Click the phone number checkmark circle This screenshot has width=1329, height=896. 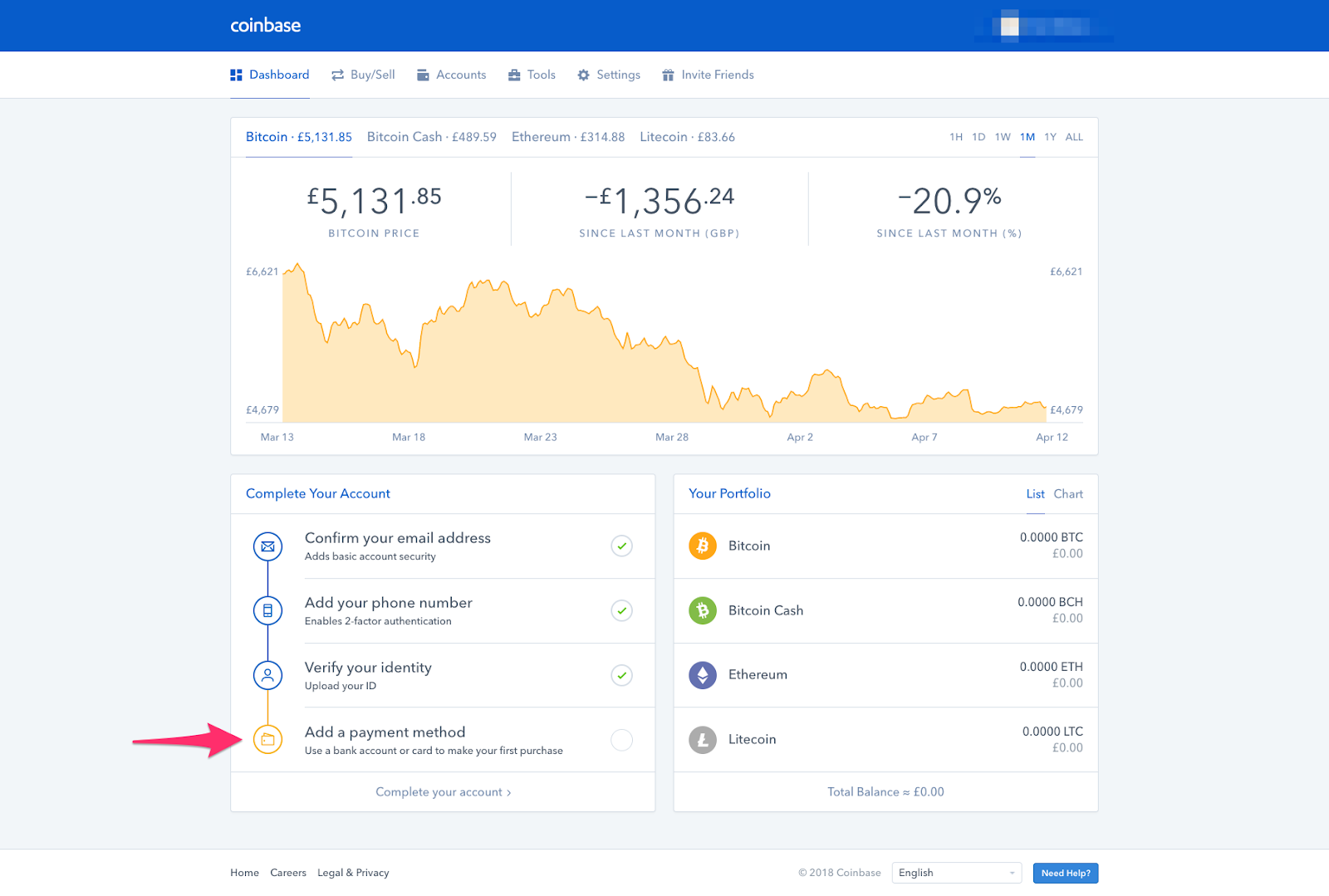pyautogui.click(x=621, y=610)
